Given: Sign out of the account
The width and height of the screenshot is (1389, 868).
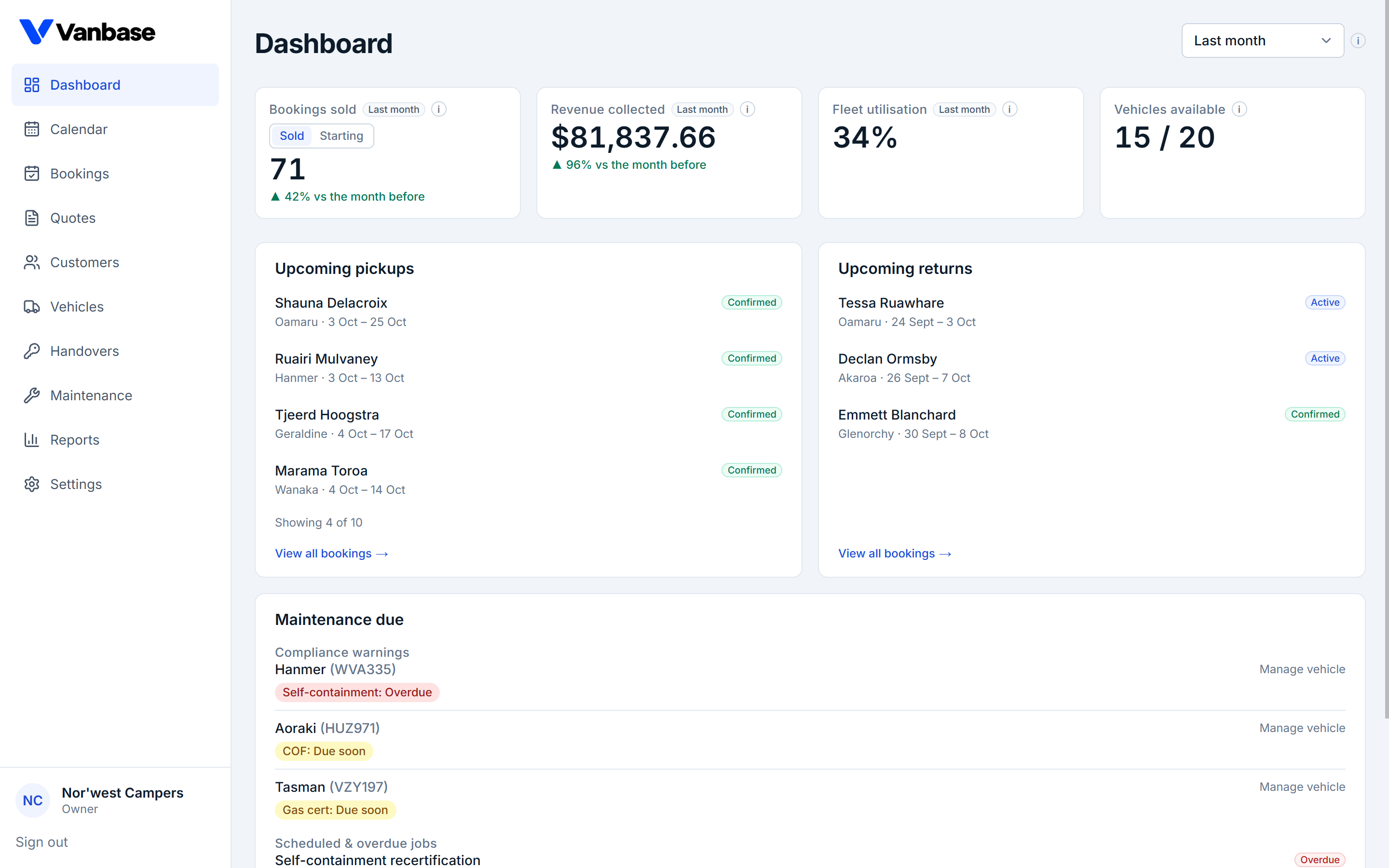Looking at the screenshot, I should pyautogui.click(x=42, y=842).
